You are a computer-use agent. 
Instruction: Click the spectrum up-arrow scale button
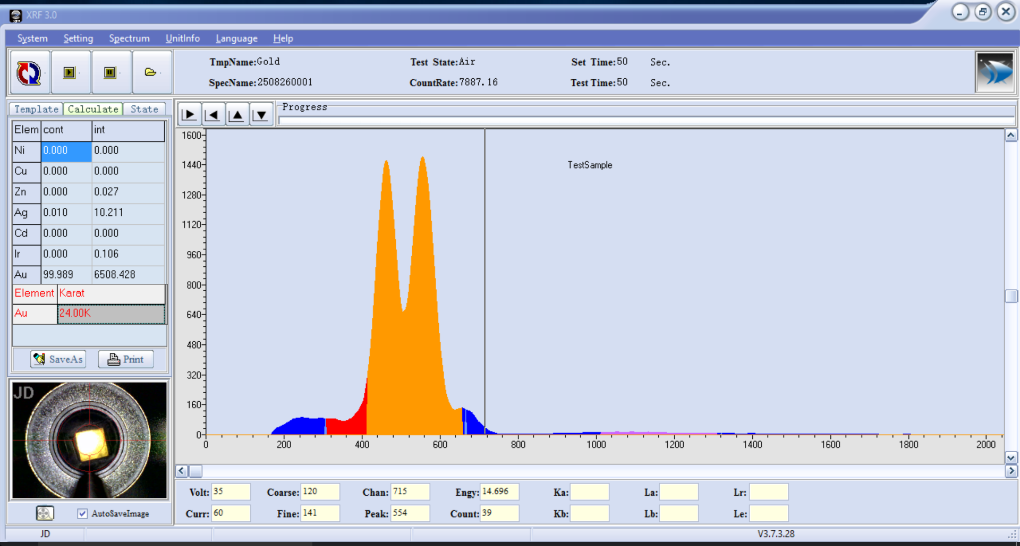pos(236,114)
